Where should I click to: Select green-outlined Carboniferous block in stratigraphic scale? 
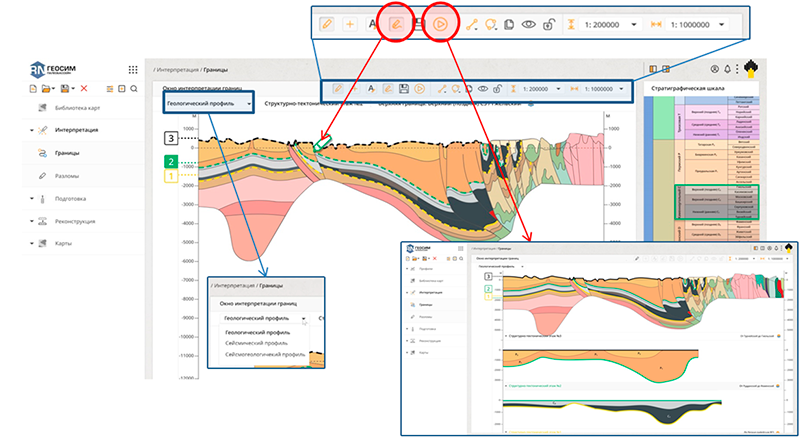[x=717, y=202]
